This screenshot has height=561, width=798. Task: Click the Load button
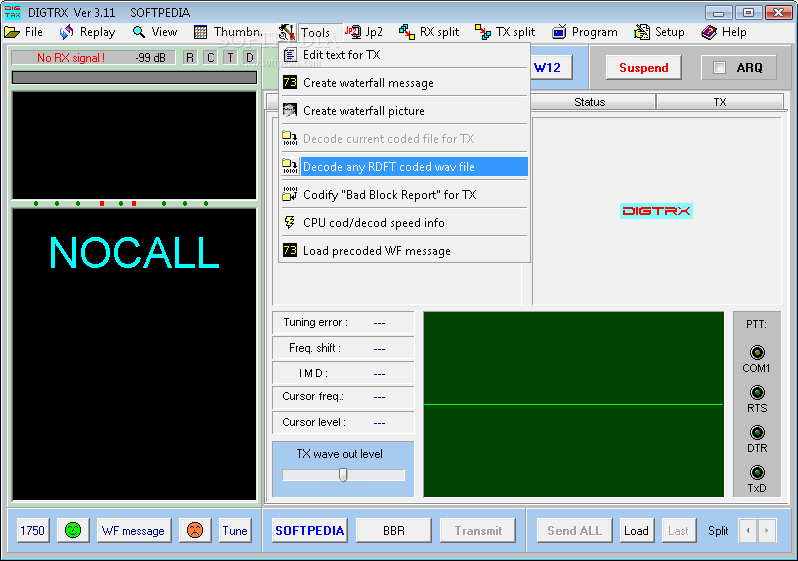[636, 530]
